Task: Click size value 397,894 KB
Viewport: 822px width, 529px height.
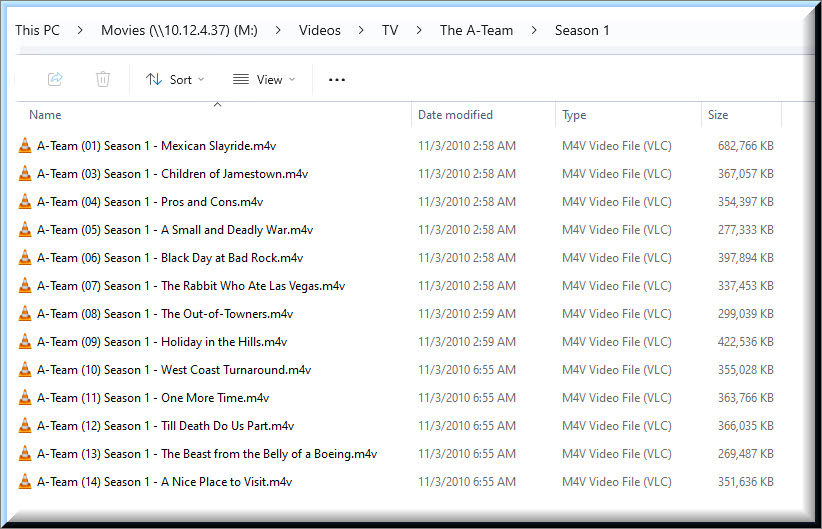Action: point(745,258)
